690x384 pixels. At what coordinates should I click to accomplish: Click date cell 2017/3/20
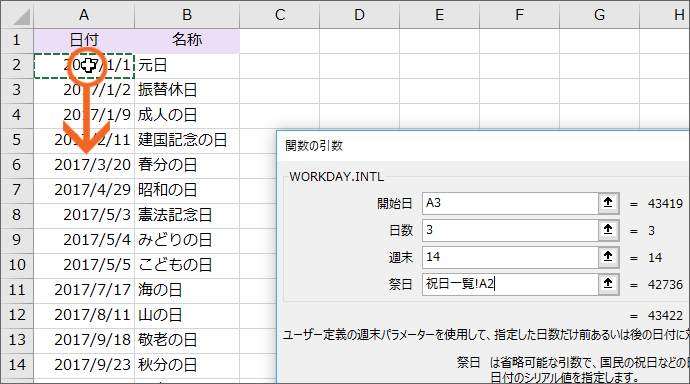pos(84,165)
